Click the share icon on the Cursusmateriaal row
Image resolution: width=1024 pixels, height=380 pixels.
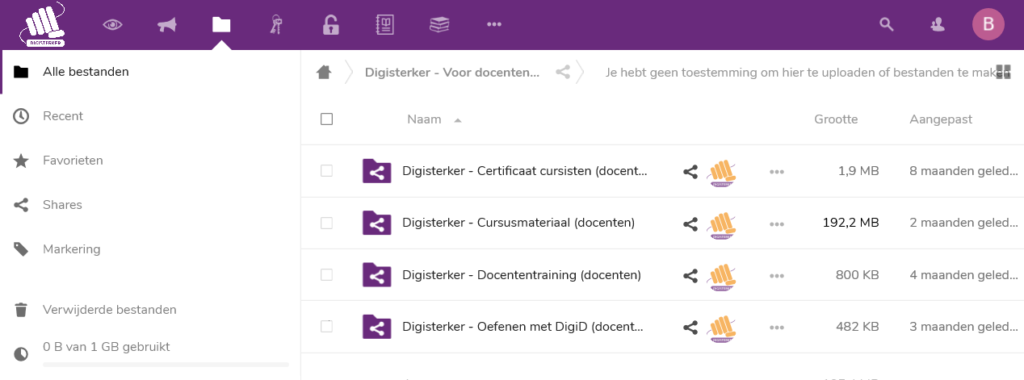point(690,224)
